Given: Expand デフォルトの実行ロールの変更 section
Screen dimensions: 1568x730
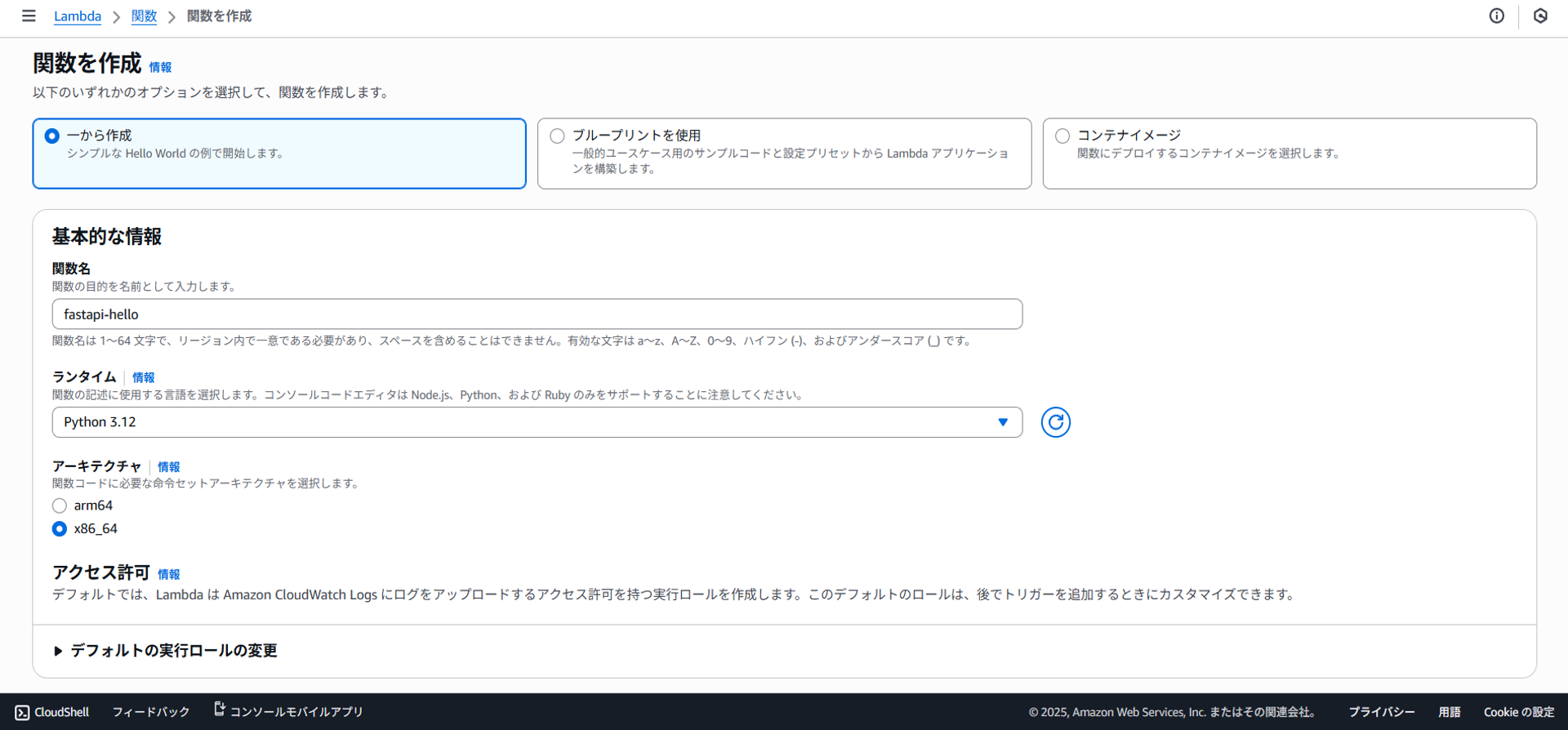Looking at the screenshot, I should (x=166, y=651).
